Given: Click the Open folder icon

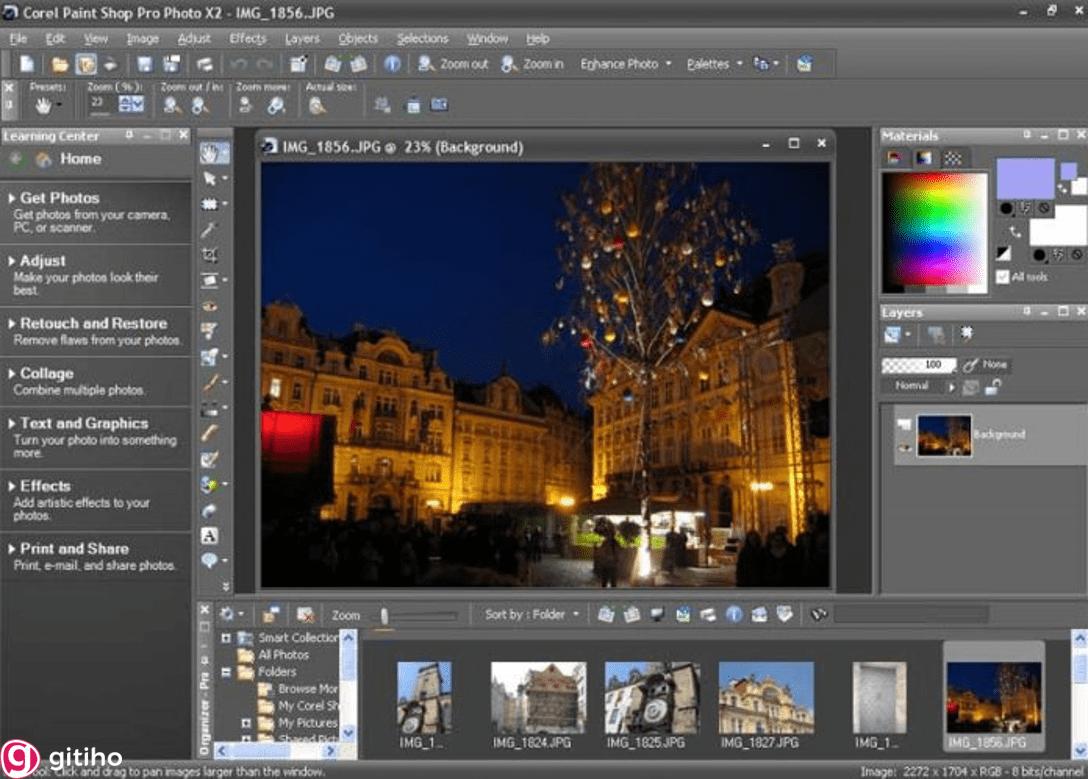Looking at the screenshot, I should click(x=60, y=64).
